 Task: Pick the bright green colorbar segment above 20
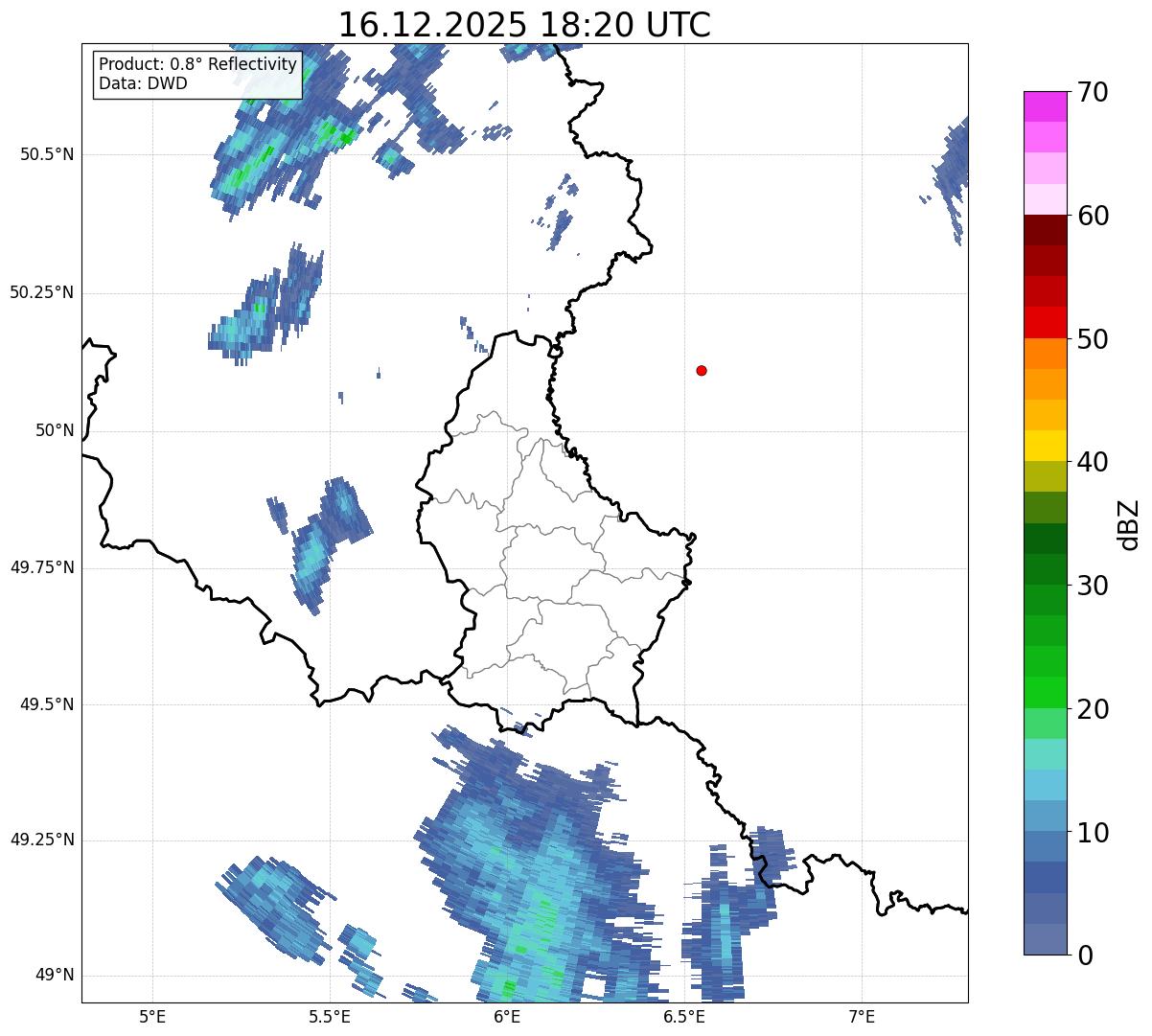click(x=1046, y=693)
